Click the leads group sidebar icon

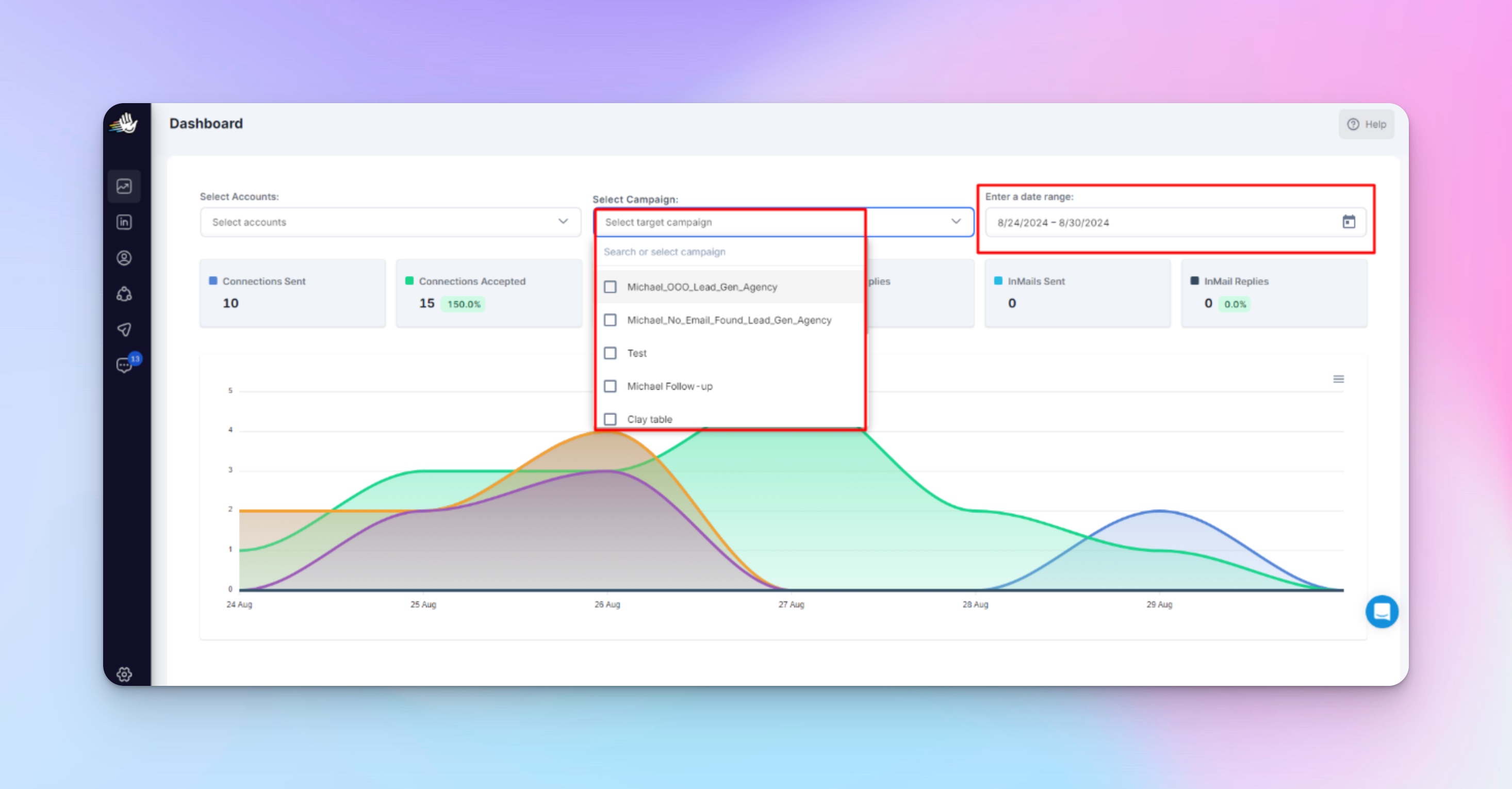[x=124, y=294]
